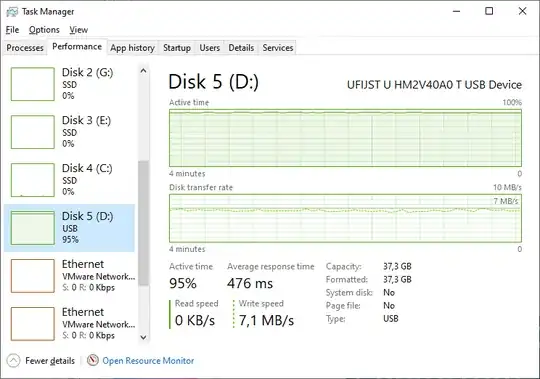Click the sidebar scroll up arrow
Screen dimensions: 540x379
coord(144,71)
